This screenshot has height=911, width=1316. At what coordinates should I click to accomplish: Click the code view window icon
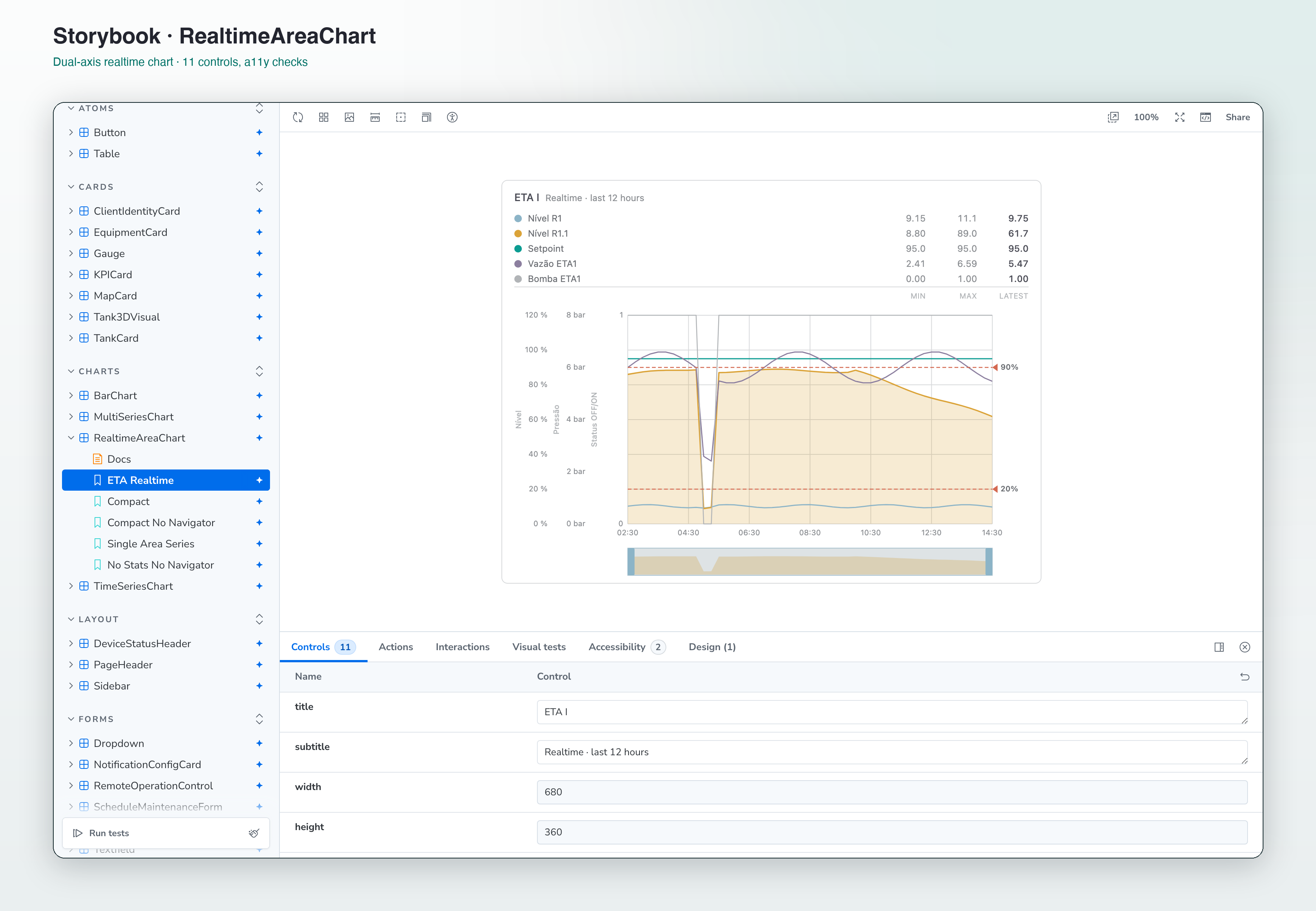point(1205,117)
